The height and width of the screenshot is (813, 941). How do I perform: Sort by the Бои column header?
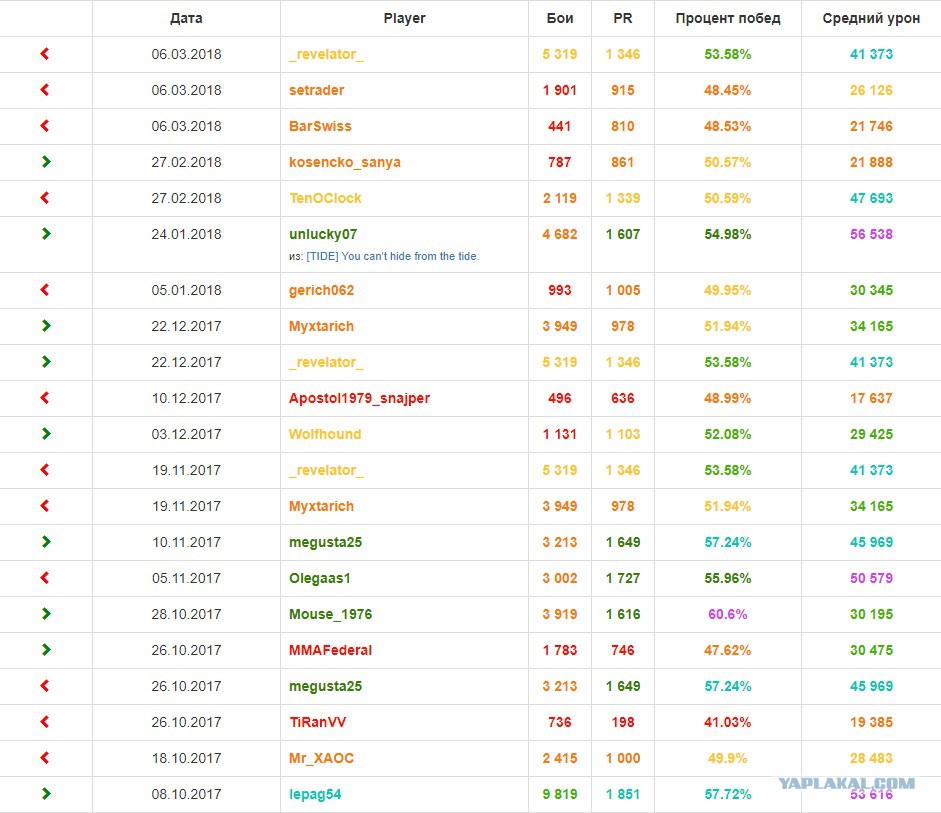point(560,19)
